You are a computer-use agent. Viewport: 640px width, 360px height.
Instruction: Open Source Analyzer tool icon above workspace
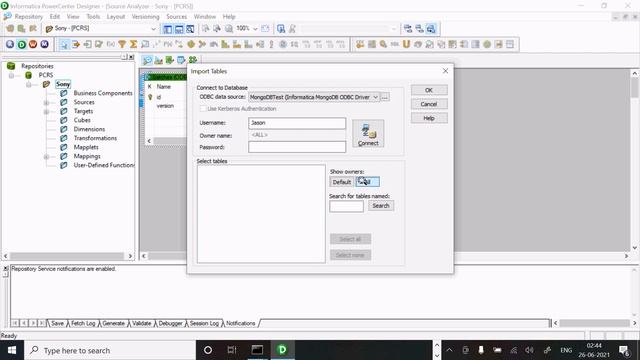click(x=147, y=60)
